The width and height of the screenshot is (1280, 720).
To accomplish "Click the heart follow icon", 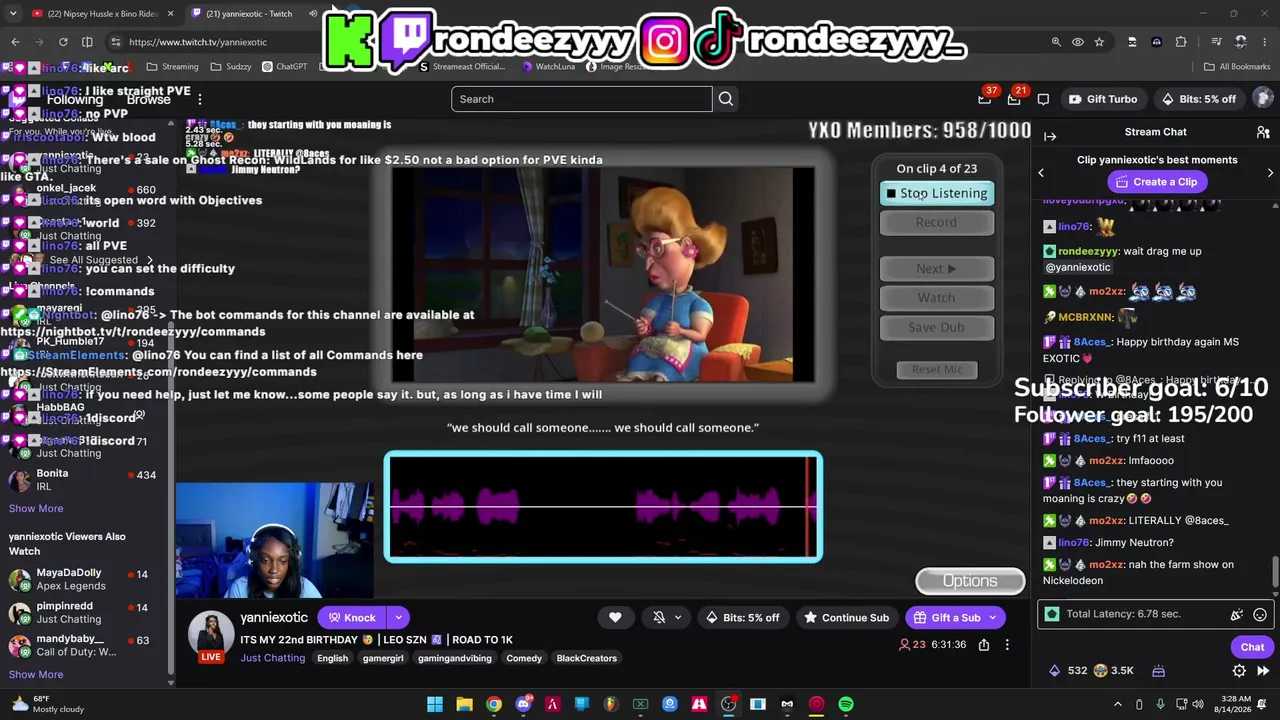I will tap(615, 618).
